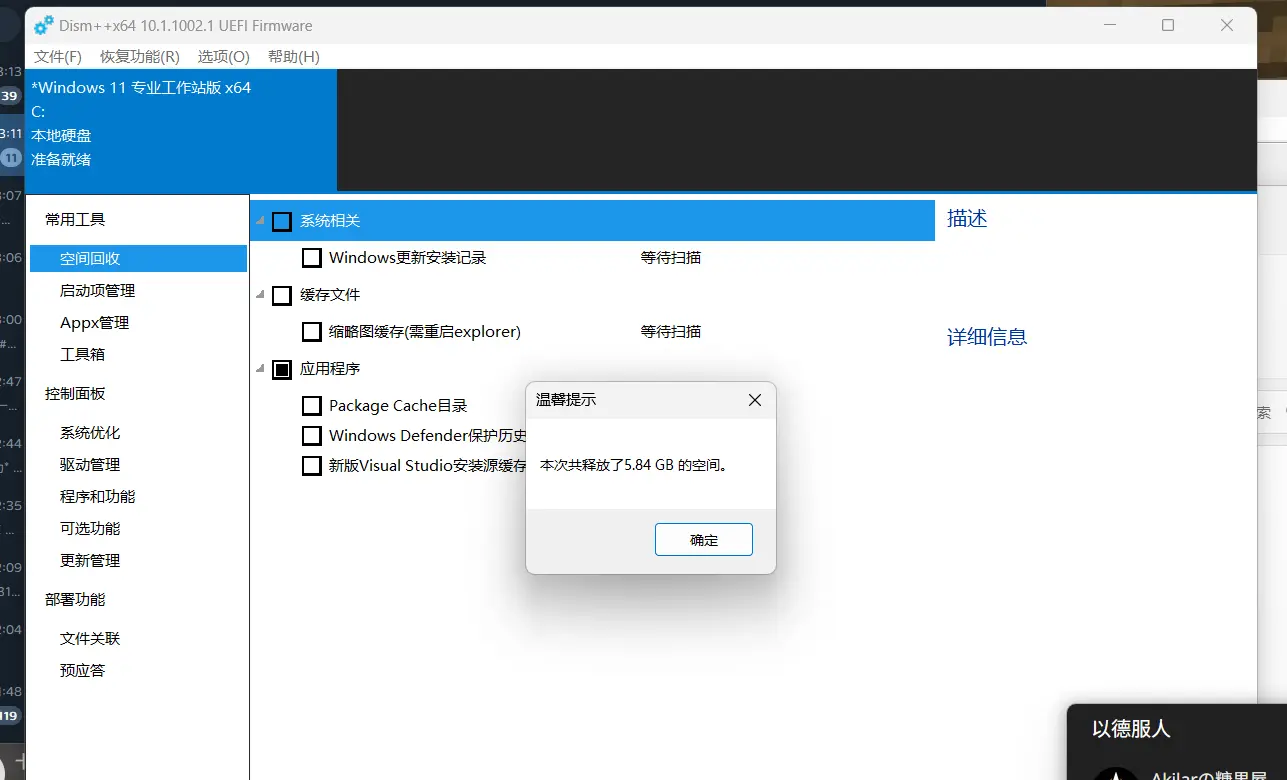This screenshot has width=1287, height=780.
Task: Click the 本次共释放了5.84 GB message text
Action: pyautogui.click(x=634, y=466)
